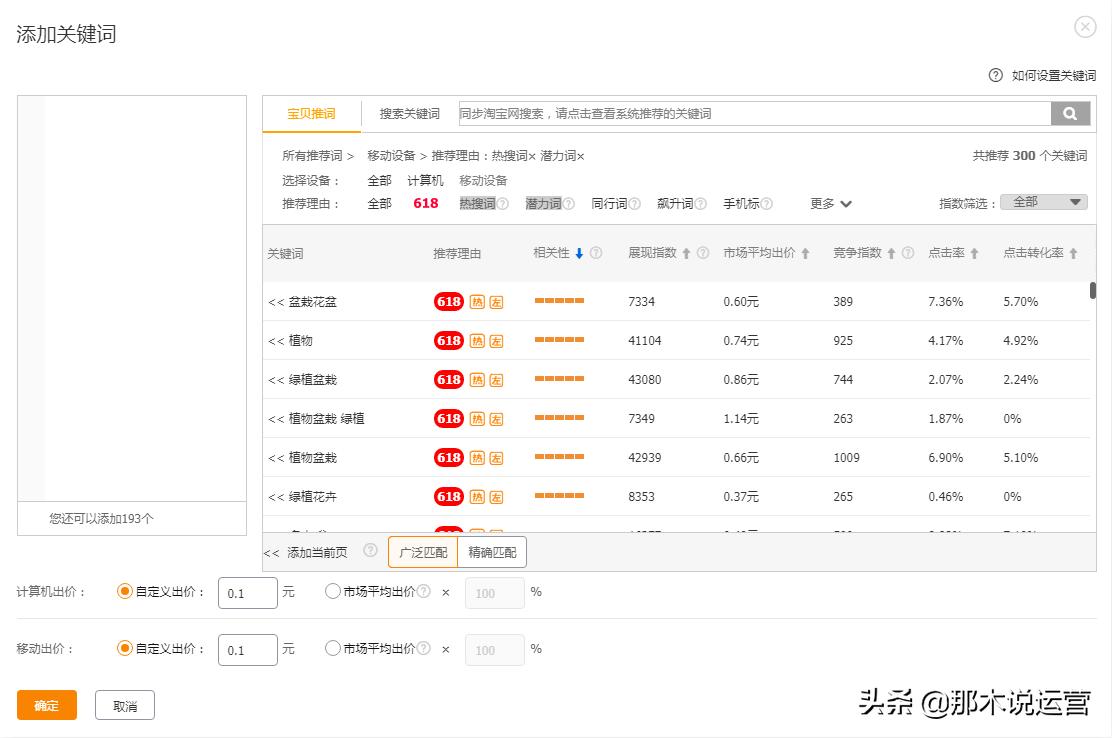Toggle the 热搜词 recommendation filter

coord(477,203)
